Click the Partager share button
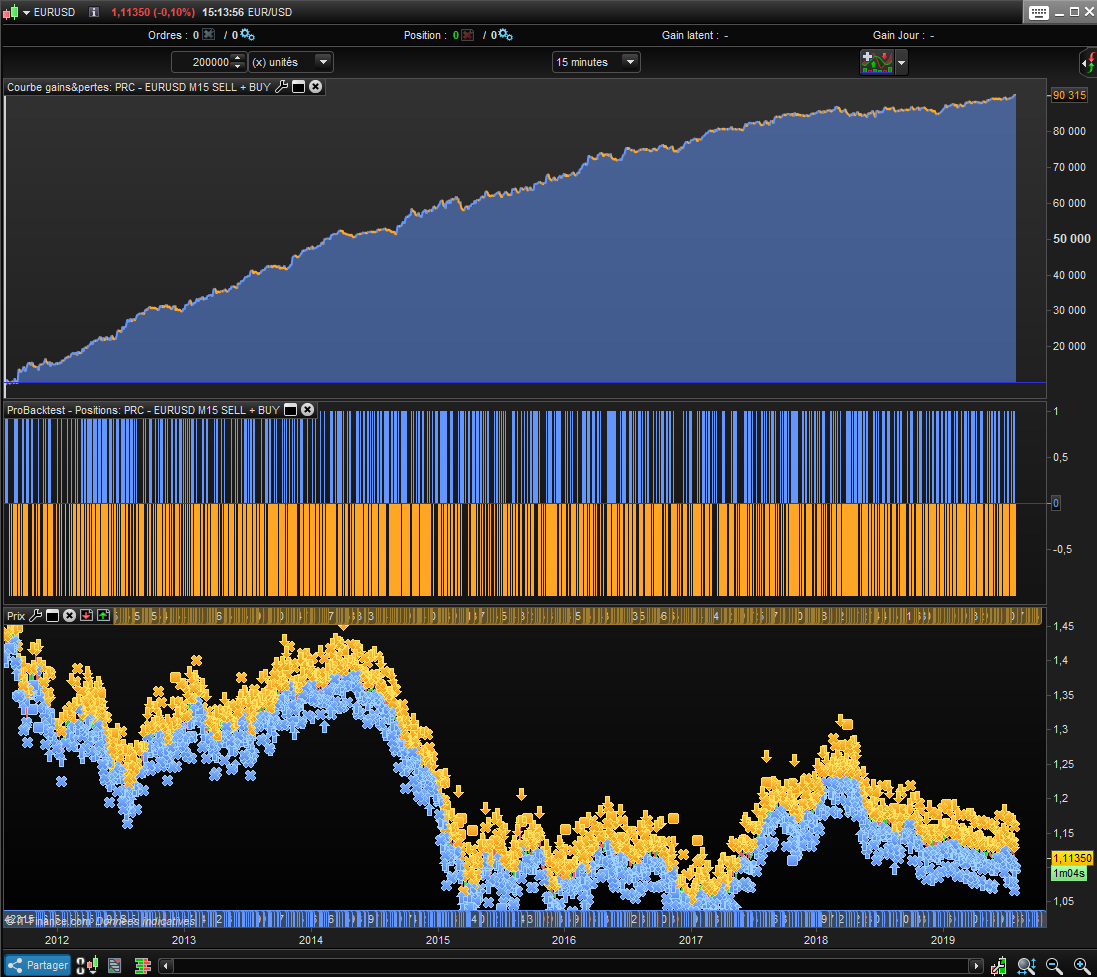The image size is (1097, 977). [x=39, y=965]
